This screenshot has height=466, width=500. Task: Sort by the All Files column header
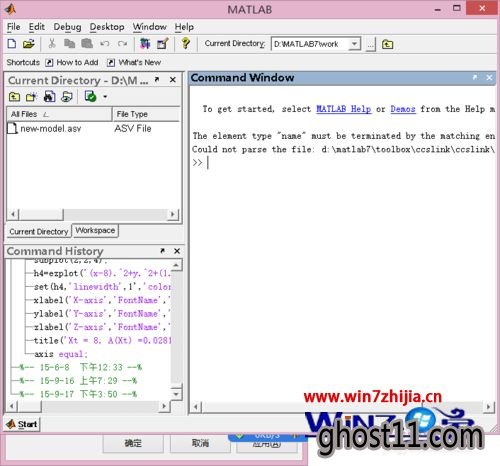(59, 114)
